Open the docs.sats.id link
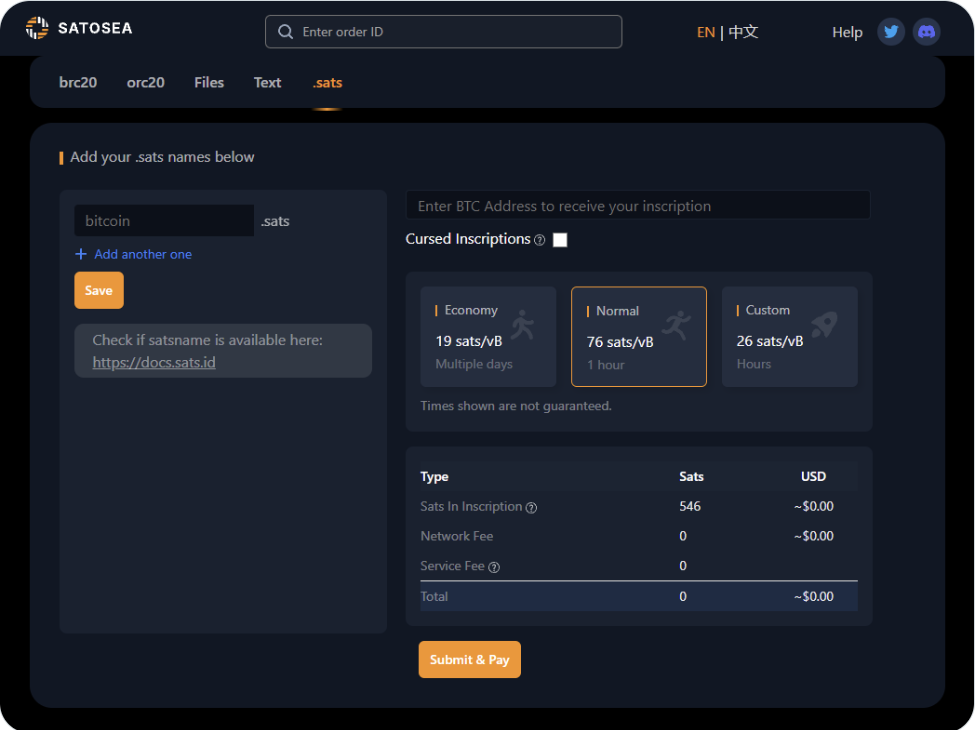 [x=154, y=362]
